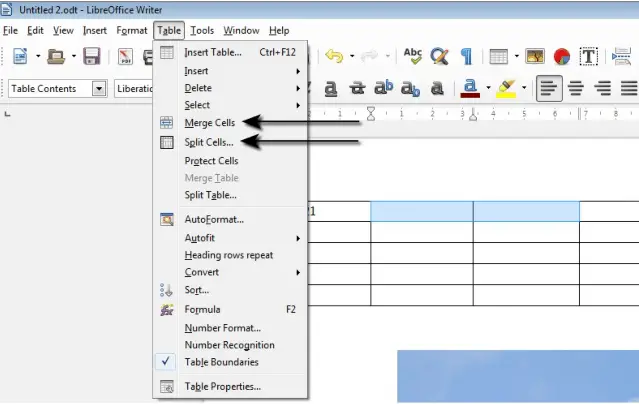Apply the yellow highlighting color button
This screenshot has width=639, height=404.
click(506, 88)
